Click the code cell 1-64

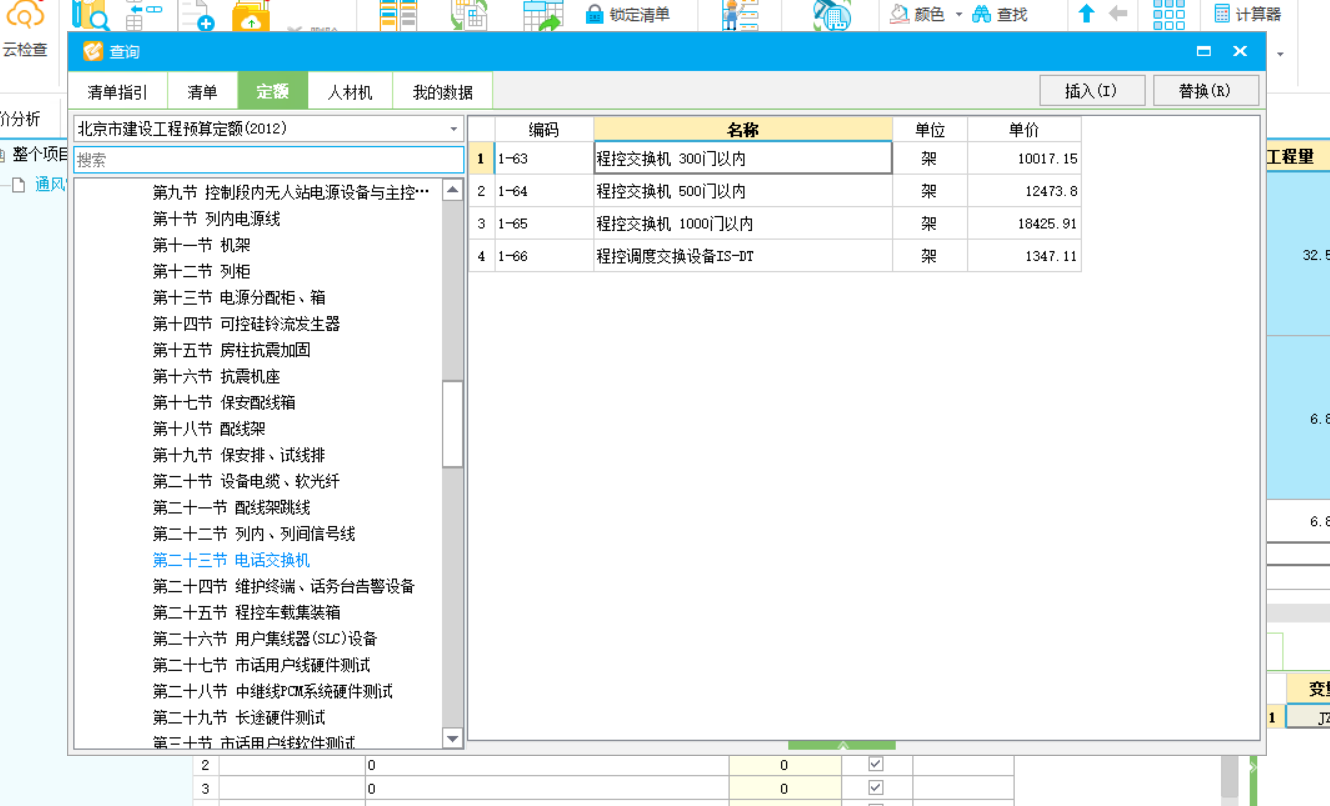pyautogui.click(x=544, y=191)
